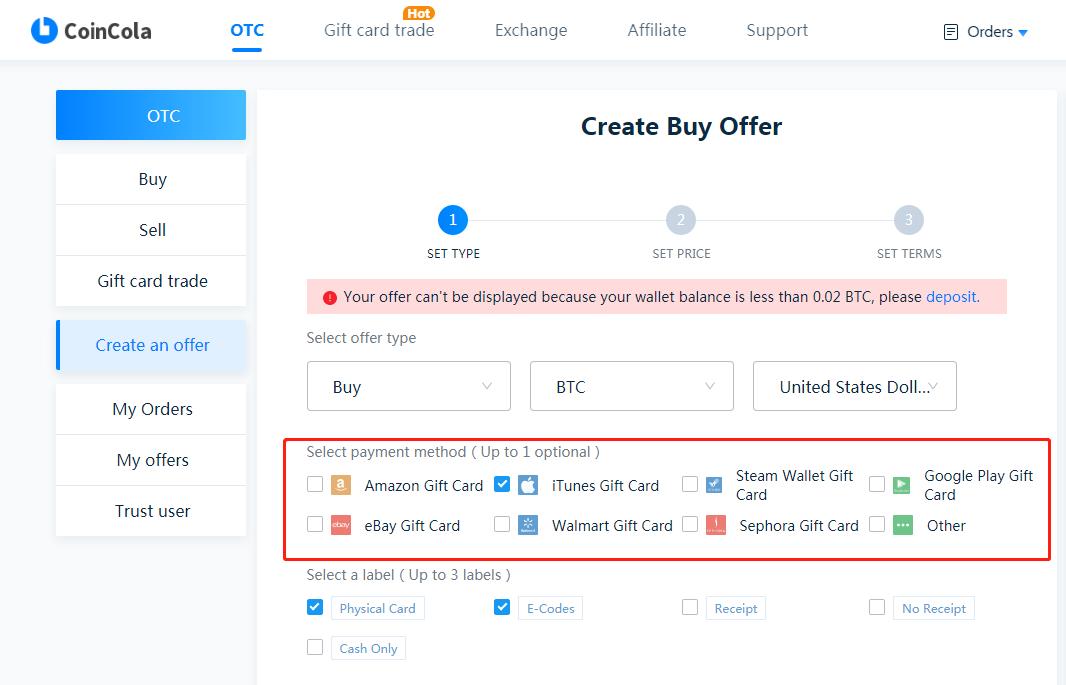Click the Receipt label tag
This screenshot has width=1066, height=685.
pyautogui.click(x=736, y=609)
